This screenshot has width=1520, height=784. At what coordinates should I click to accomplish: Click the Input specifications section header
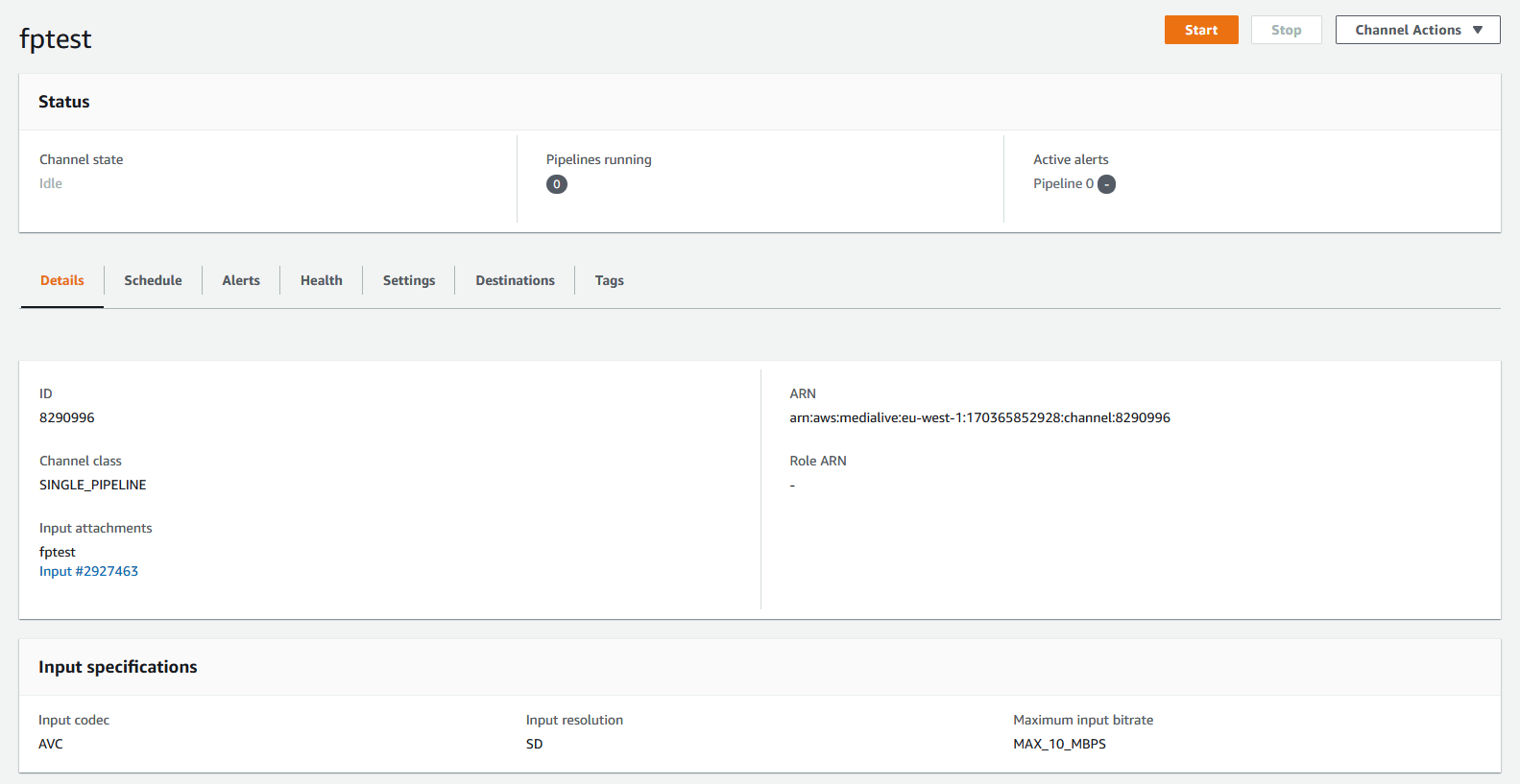pos(118,667)
